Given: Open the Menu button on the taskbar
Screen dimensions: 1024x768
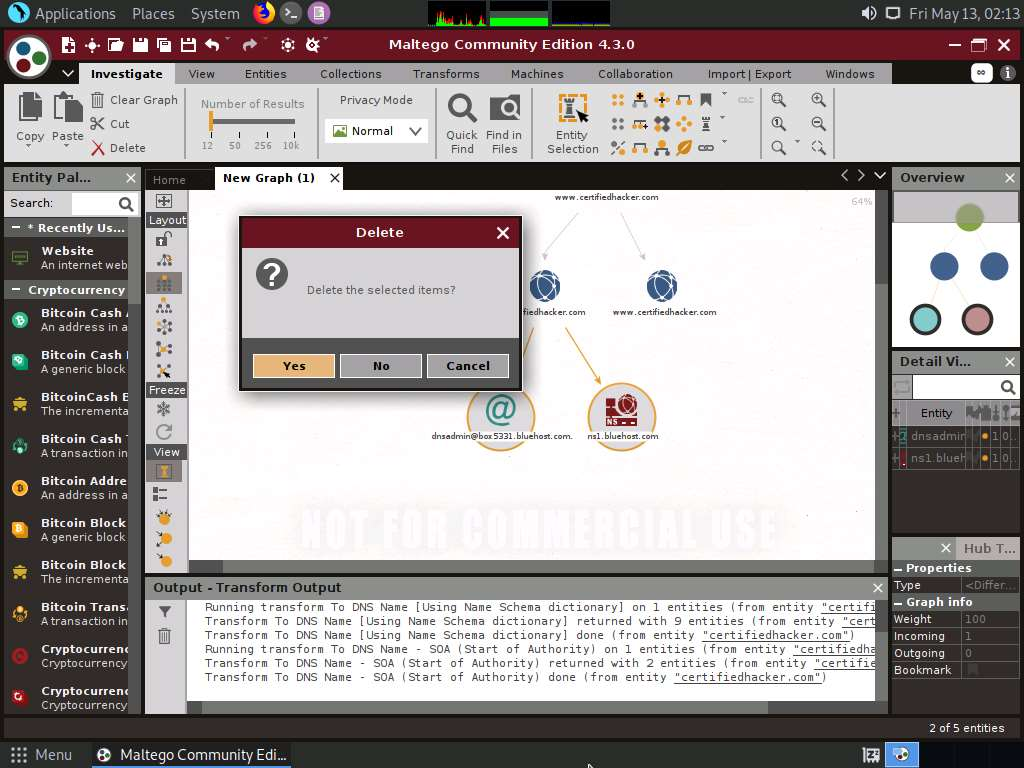Looking at the screenshot, I should (x=41, y=755).
